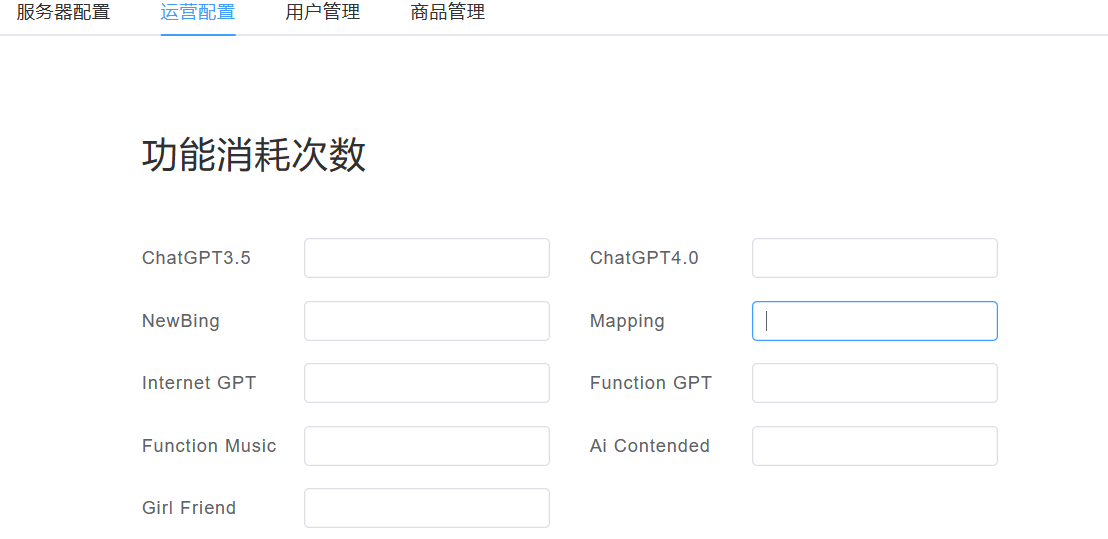Image resolution: width=1108 pixels, height=539 pixels.
Task: Go to the 商品管理 tab
Action: point(448,12)
